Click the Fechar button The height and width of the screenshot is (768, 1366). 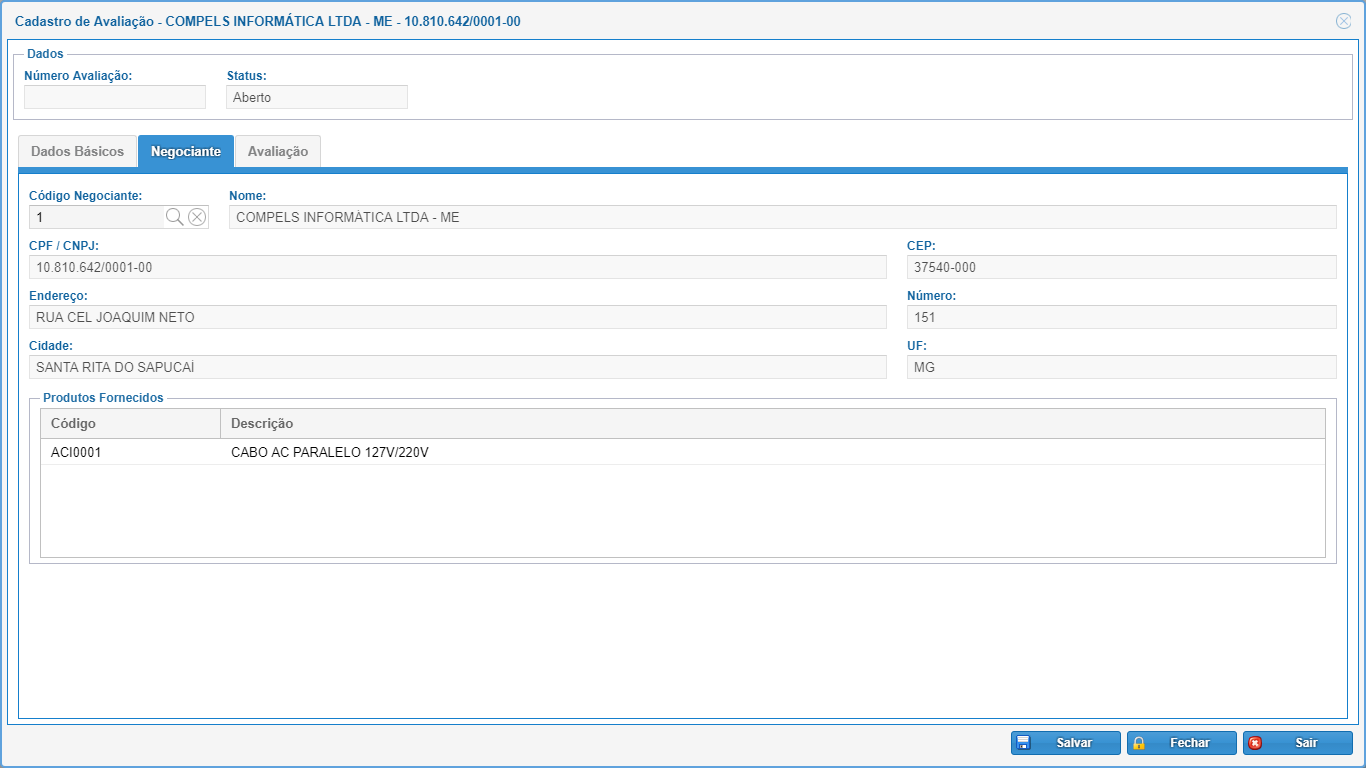pos(1182,743)
